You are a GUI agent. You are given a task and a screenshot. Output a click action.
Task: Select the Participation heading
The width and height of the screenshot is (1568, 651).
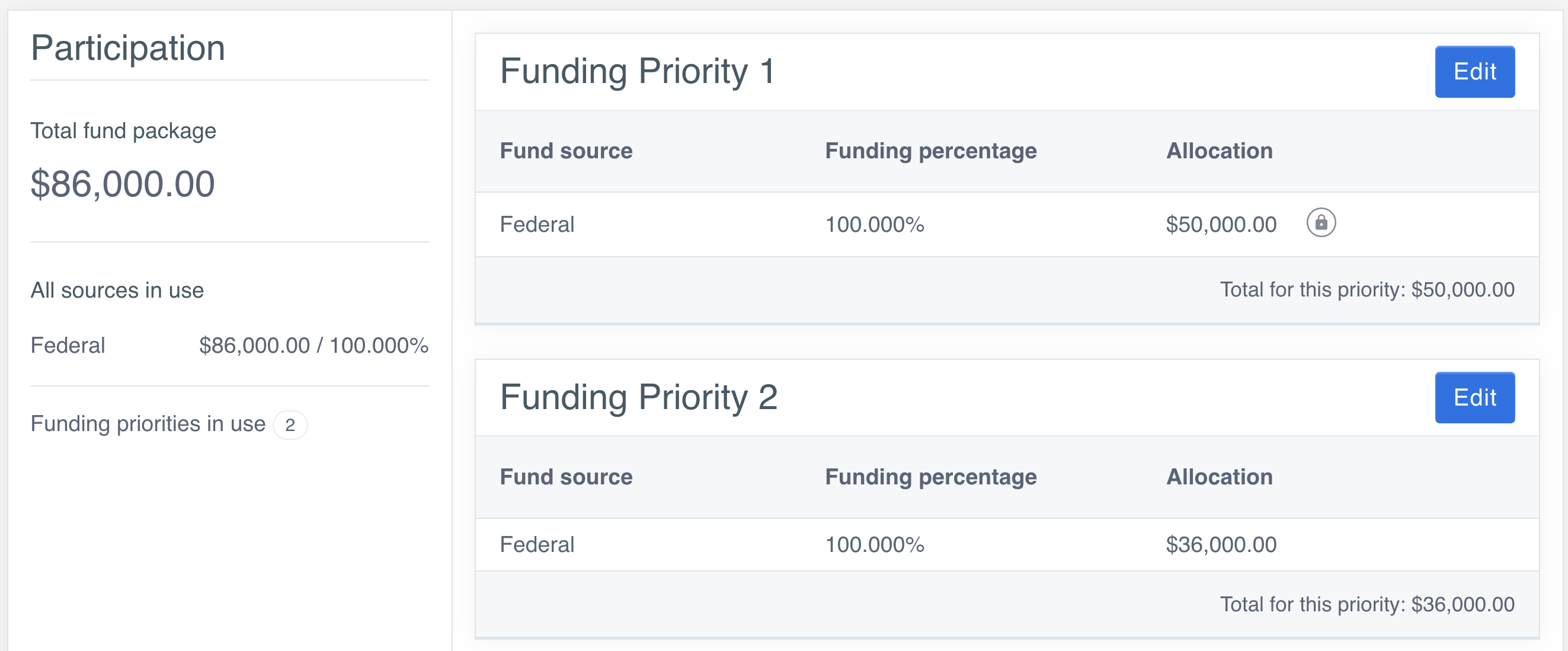pos(128,48)
